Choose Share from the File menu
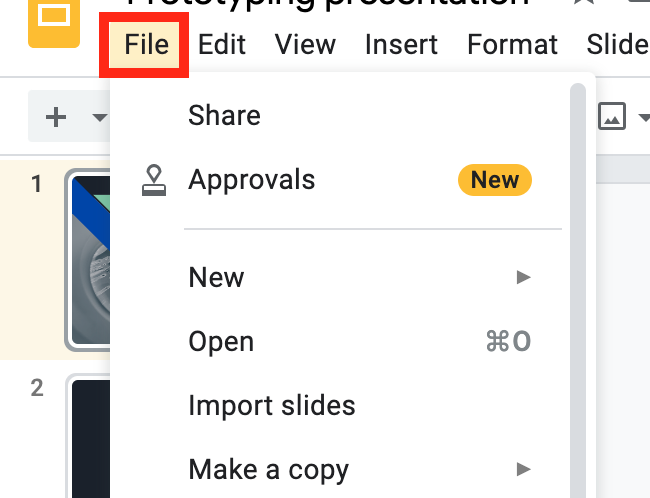 pos(224,116)
